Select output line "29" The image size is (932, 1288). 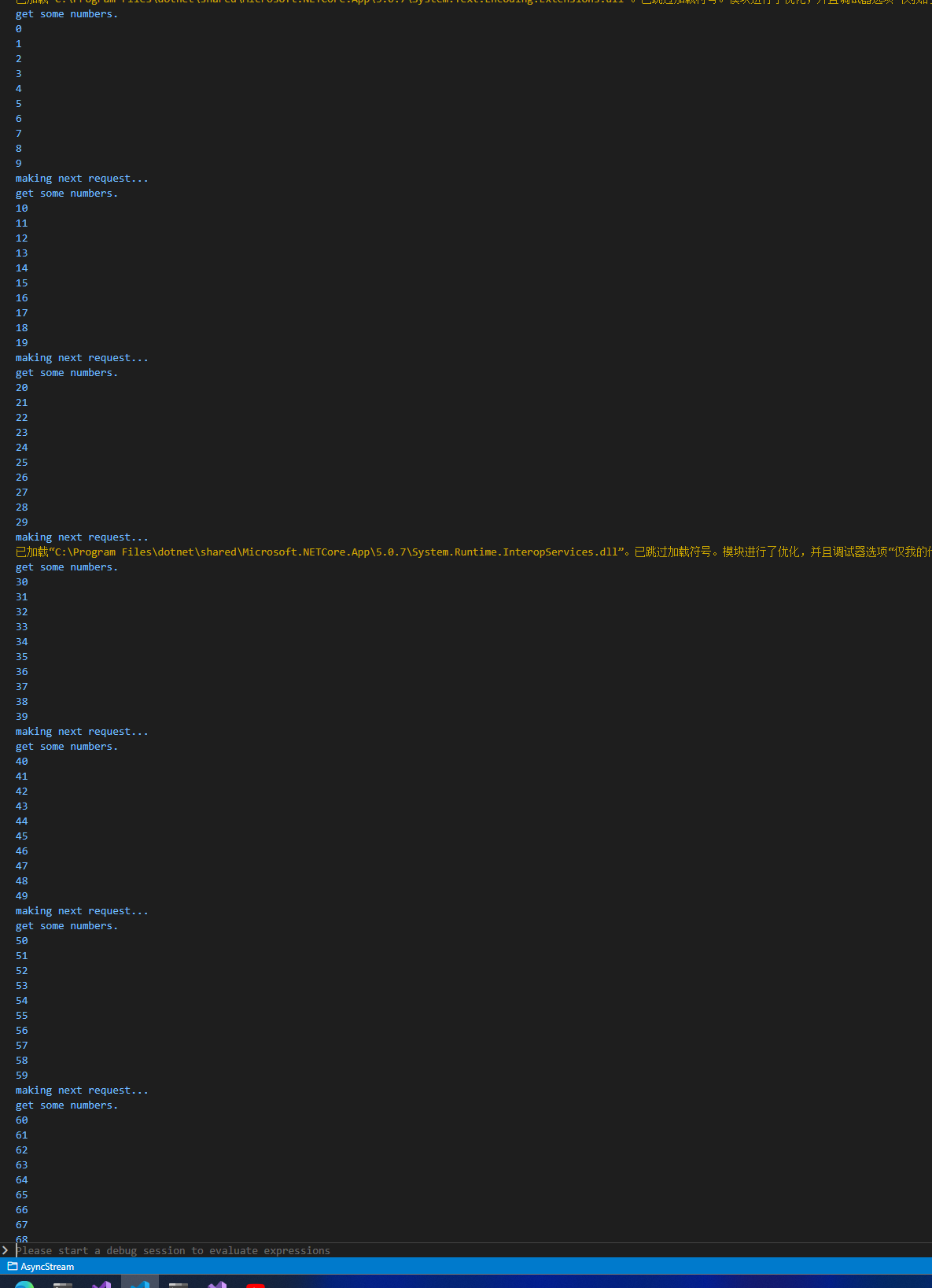[x=22, y=522]
